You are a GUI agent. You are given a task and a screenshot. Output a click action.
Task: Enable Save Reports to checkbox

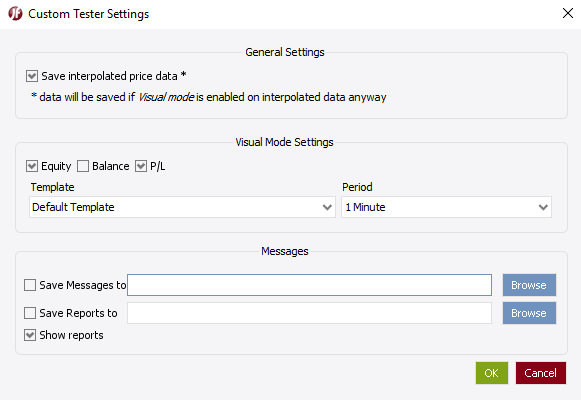pos(30,313)
